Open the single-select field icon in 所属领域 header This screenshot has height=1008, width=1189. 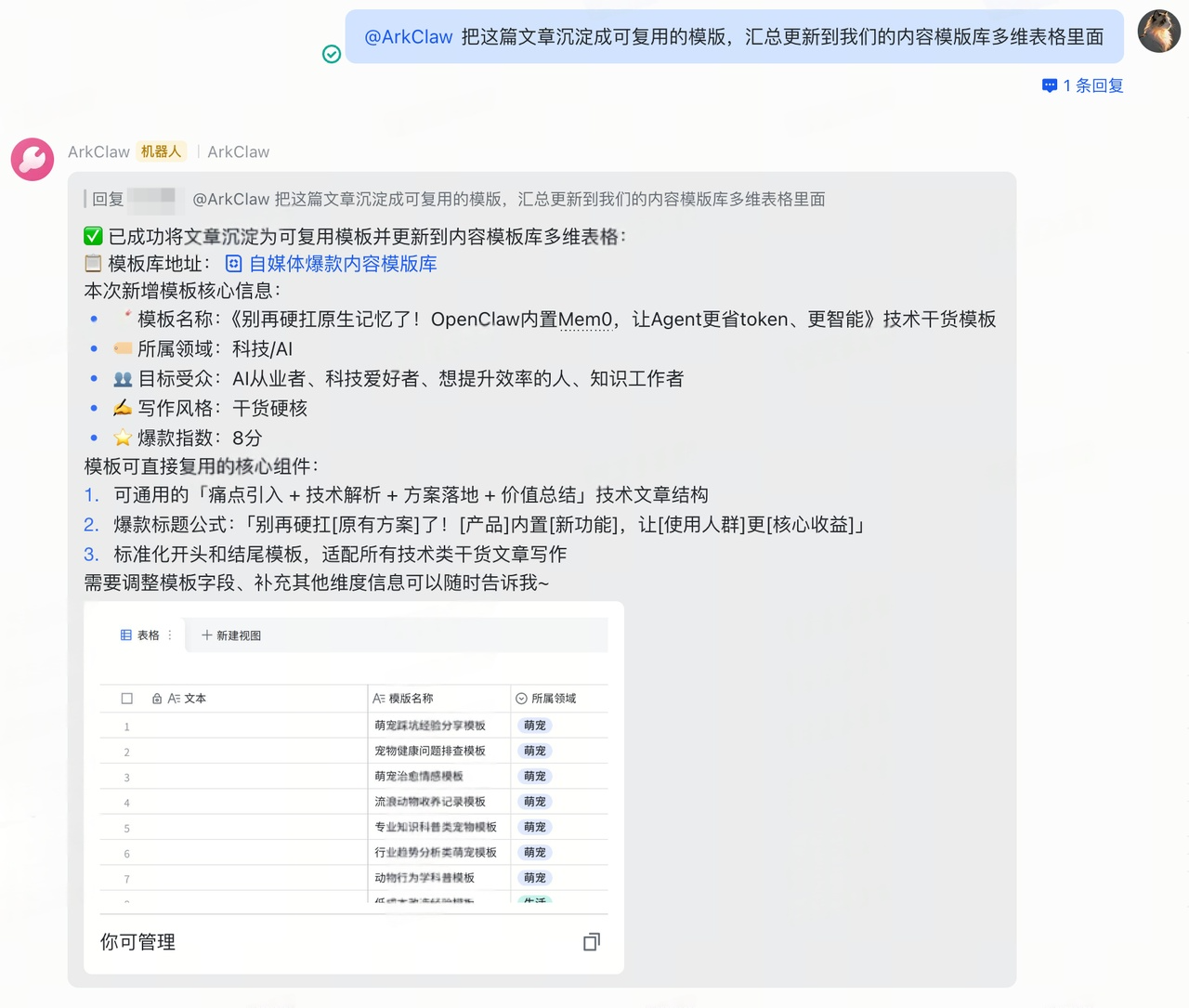click(522, 698)
